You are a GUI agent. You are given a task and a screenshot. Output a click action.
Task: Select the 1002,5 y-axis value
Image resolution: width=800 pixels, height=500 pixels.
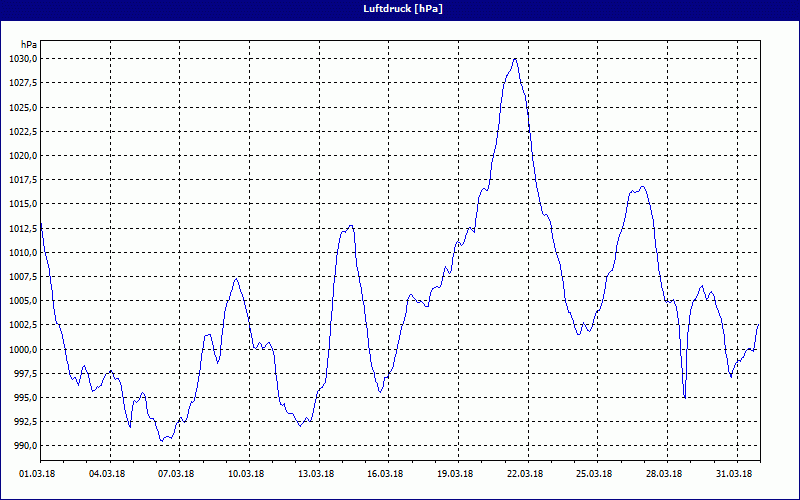point(23,325)
